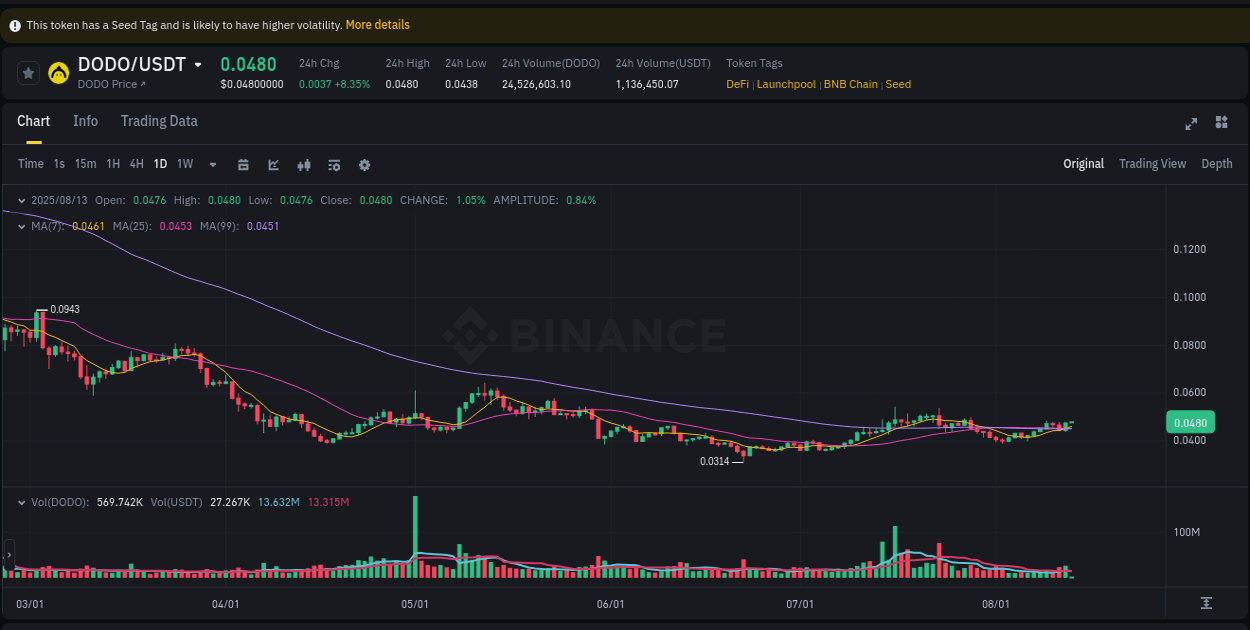Open the date range calendar icon

tap(243, 164)
